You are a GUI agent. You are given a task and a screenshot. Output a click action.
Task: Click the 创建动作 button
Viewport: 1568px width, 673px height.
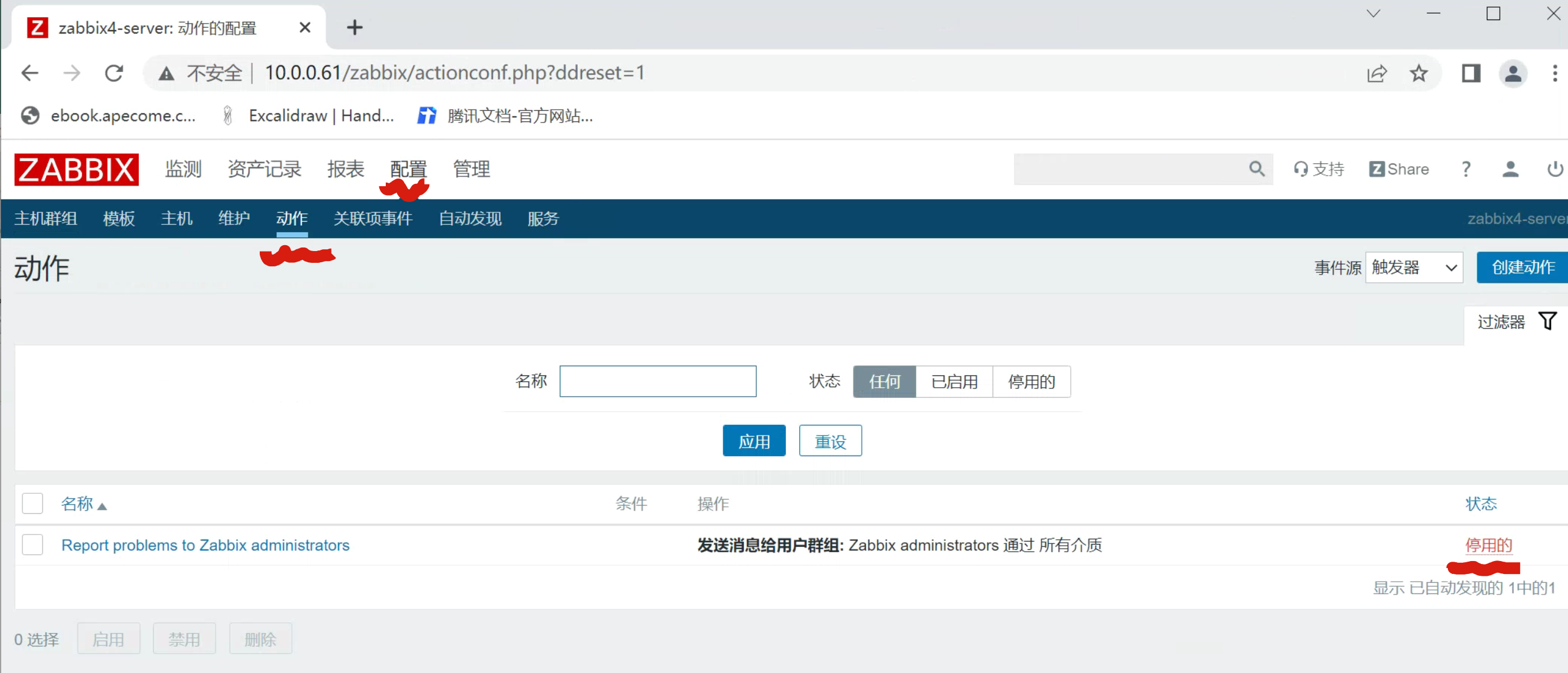point(1522,268)
